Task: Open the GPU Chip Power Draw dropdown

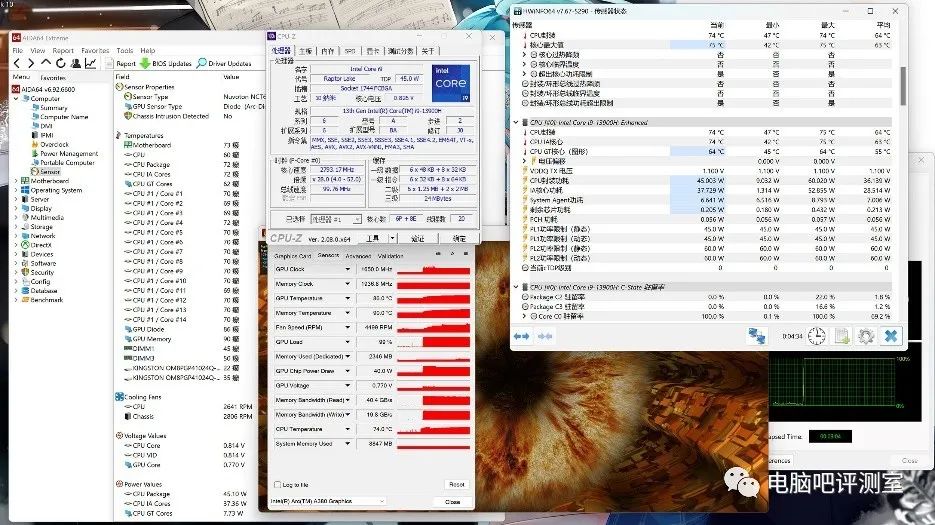Action: pos(348,371)
